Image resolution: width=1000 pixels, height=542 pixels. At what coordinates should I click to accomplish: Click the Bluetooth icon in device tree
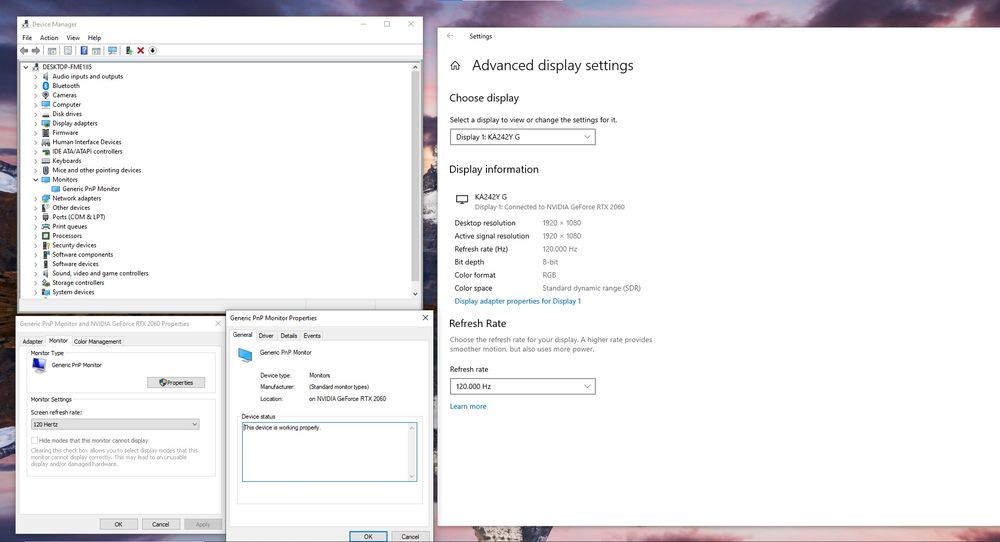pyautogui.click(x=46, y=85)
